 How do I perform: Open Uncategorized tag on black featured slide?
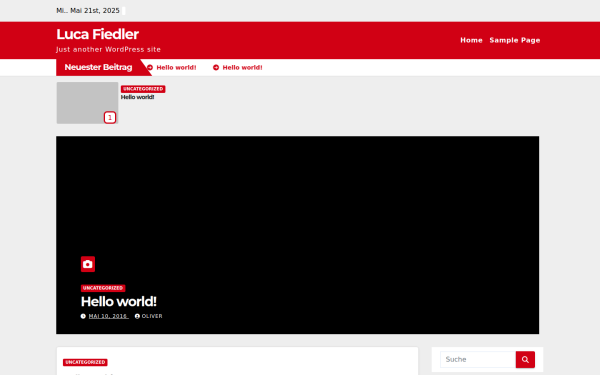[x=103, y=288]
